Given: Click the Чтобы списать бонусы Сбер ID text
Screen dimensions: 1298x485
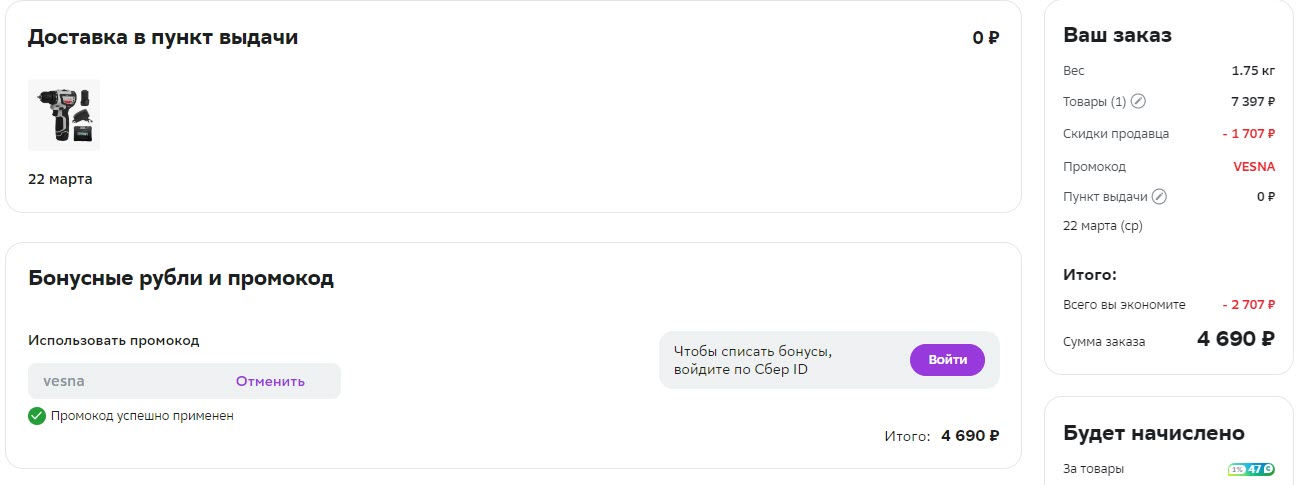Looking at the screenshot, I should pyautogui.click(x=753, y=360).
